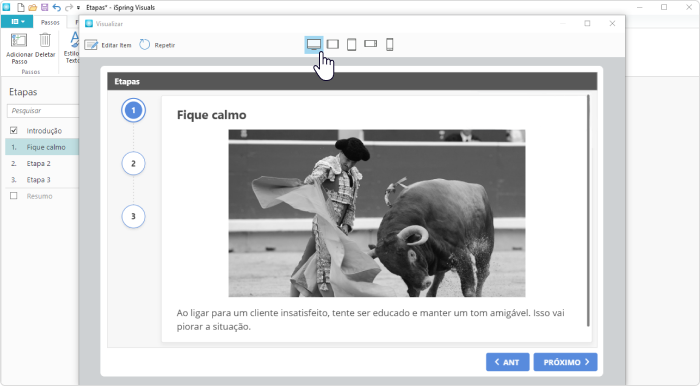The image size is (700, 386).
Task: Click the Etapas header bar title
Action: pyautogui.click(x=127, y=81)
